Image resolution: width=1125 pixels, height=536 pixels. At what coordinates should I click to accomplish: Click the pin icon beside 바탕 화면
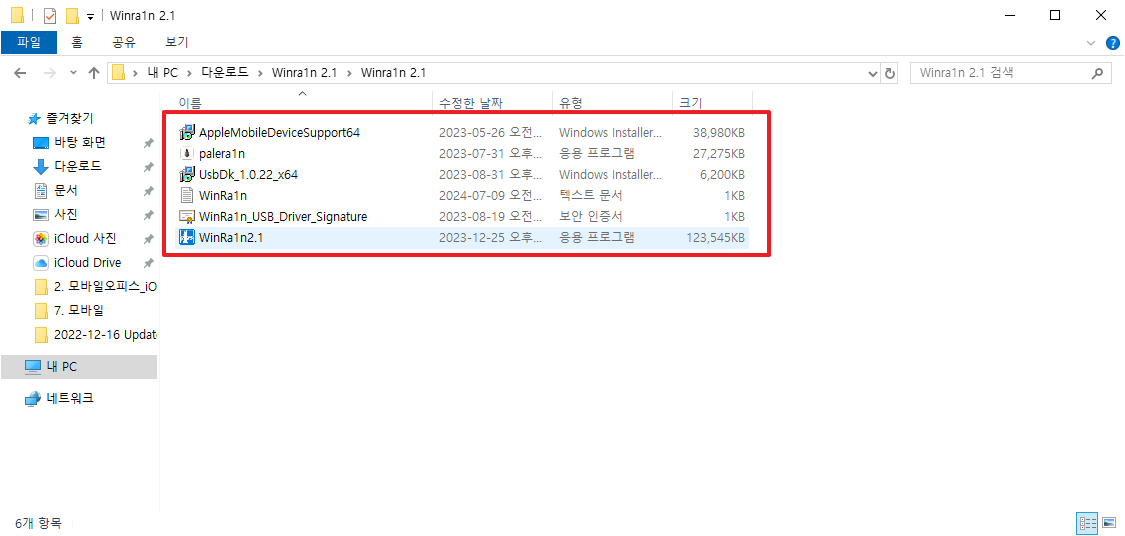148,143
